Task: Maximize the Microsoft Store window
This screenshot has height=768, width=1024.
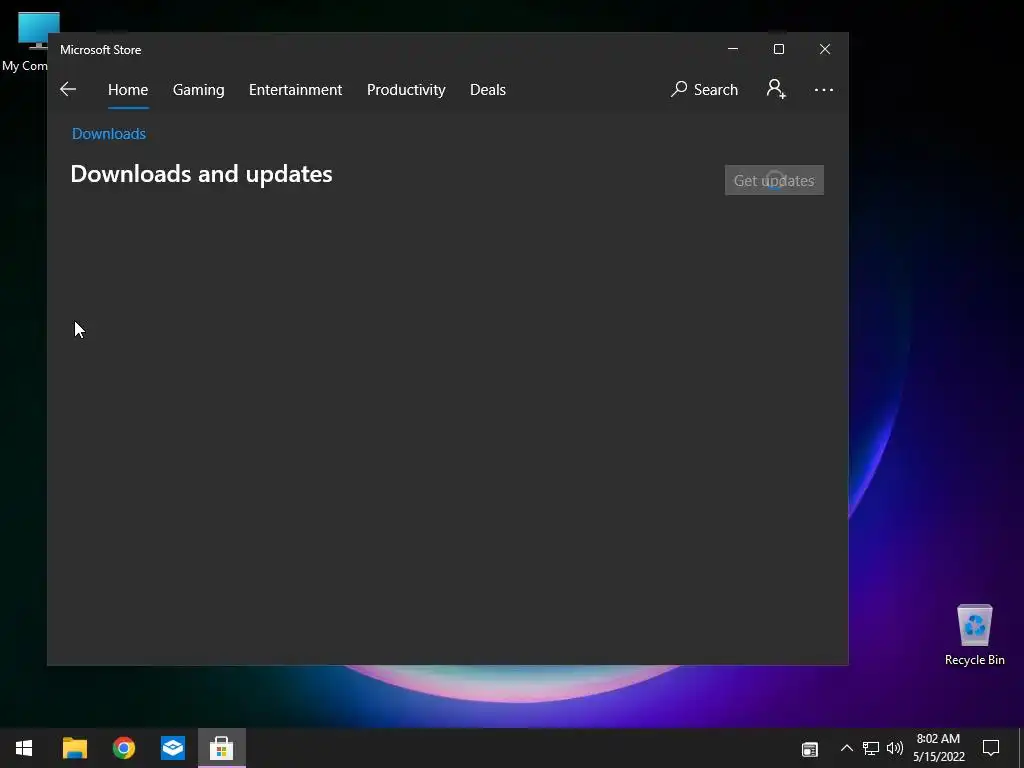Action: pos(778,49)
